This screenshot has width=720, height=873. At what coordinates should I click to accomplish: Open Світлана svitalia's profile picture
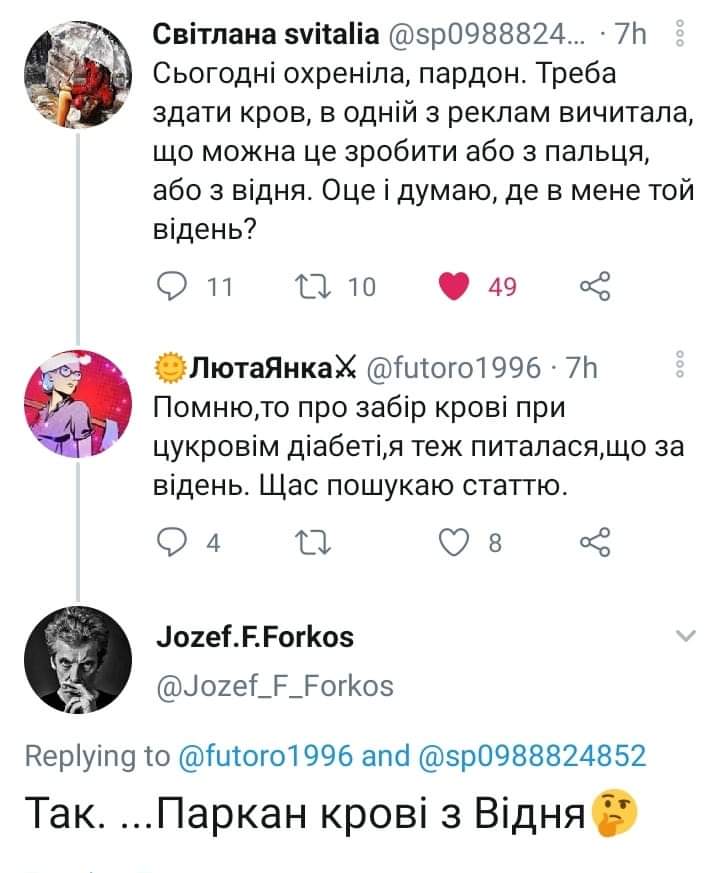point(78,74)
